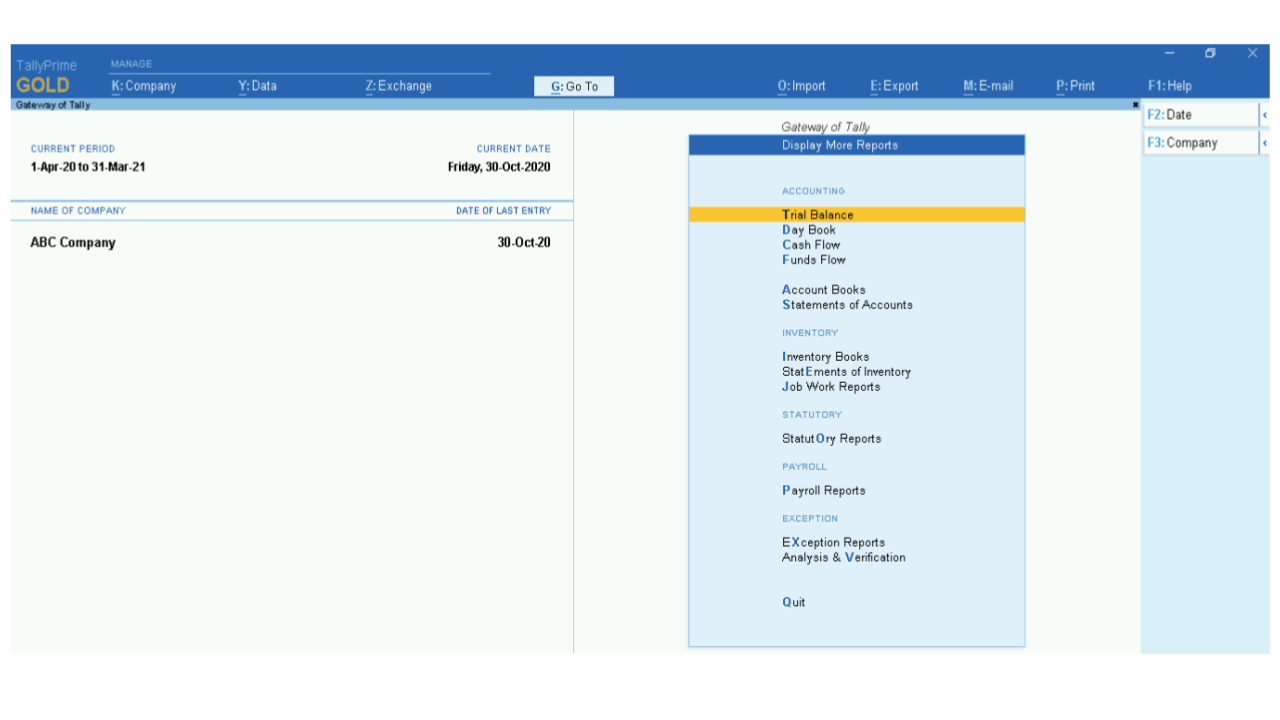Click the F3: Company button
This screenshot has height=720, width=1280.
tap(1200, 143)
